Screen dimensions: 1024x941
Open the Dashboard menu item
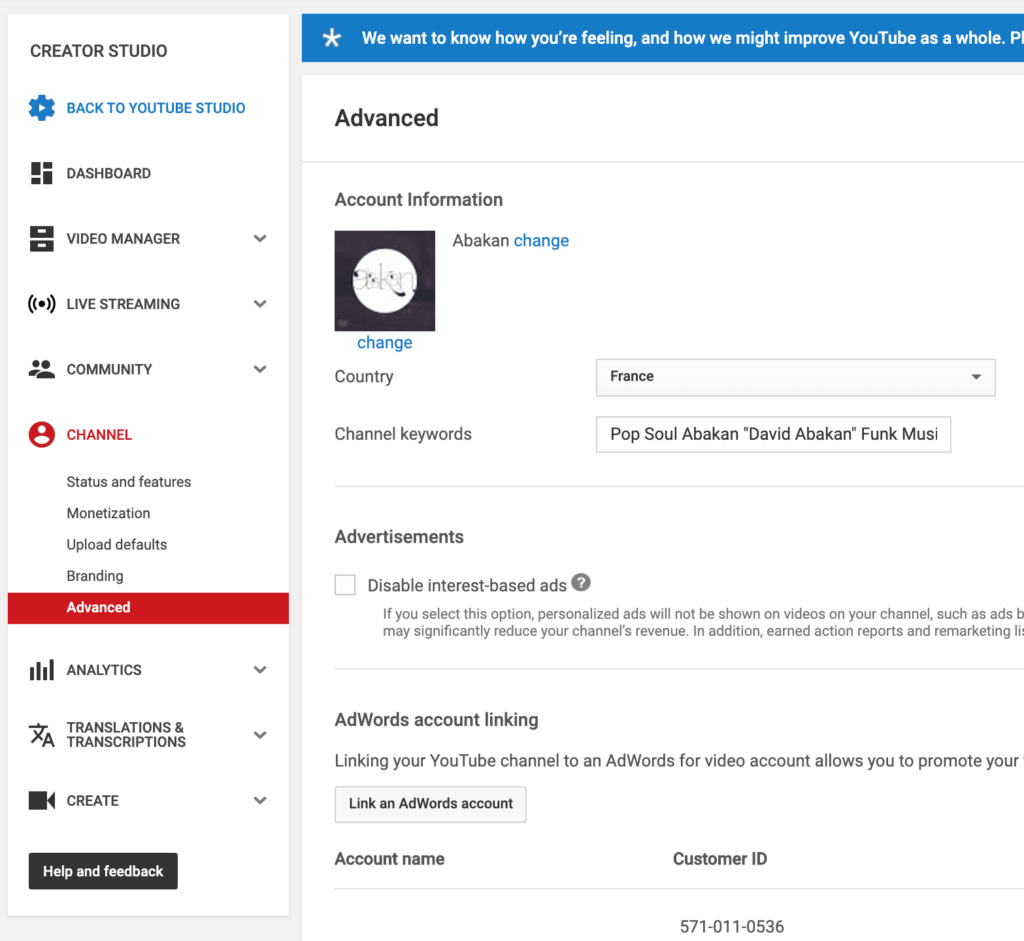click(x=108, y=173)
